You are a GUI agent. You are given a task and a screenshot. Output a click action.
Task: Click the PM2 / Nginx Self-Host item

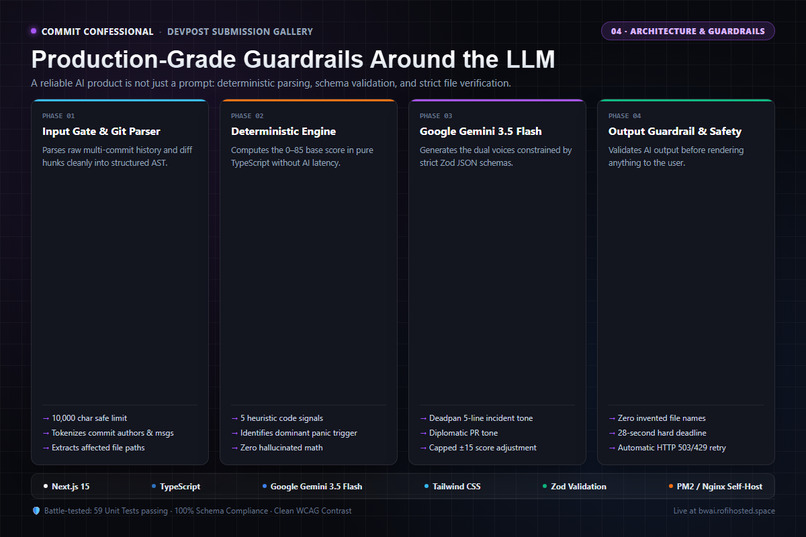(715, 487)
